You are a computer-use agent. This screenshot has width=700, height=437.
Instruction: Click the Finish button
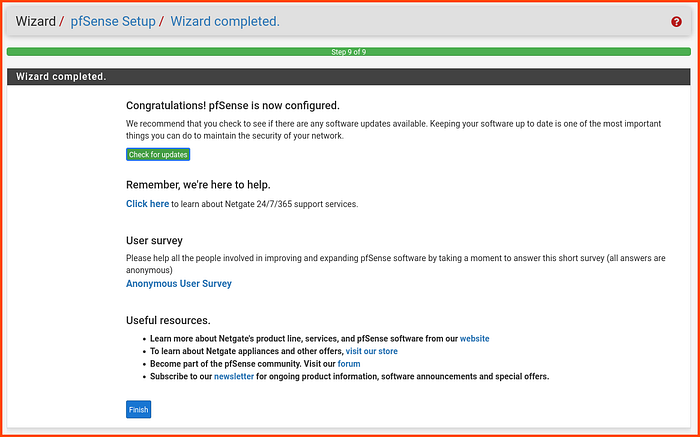coord(138,409)
